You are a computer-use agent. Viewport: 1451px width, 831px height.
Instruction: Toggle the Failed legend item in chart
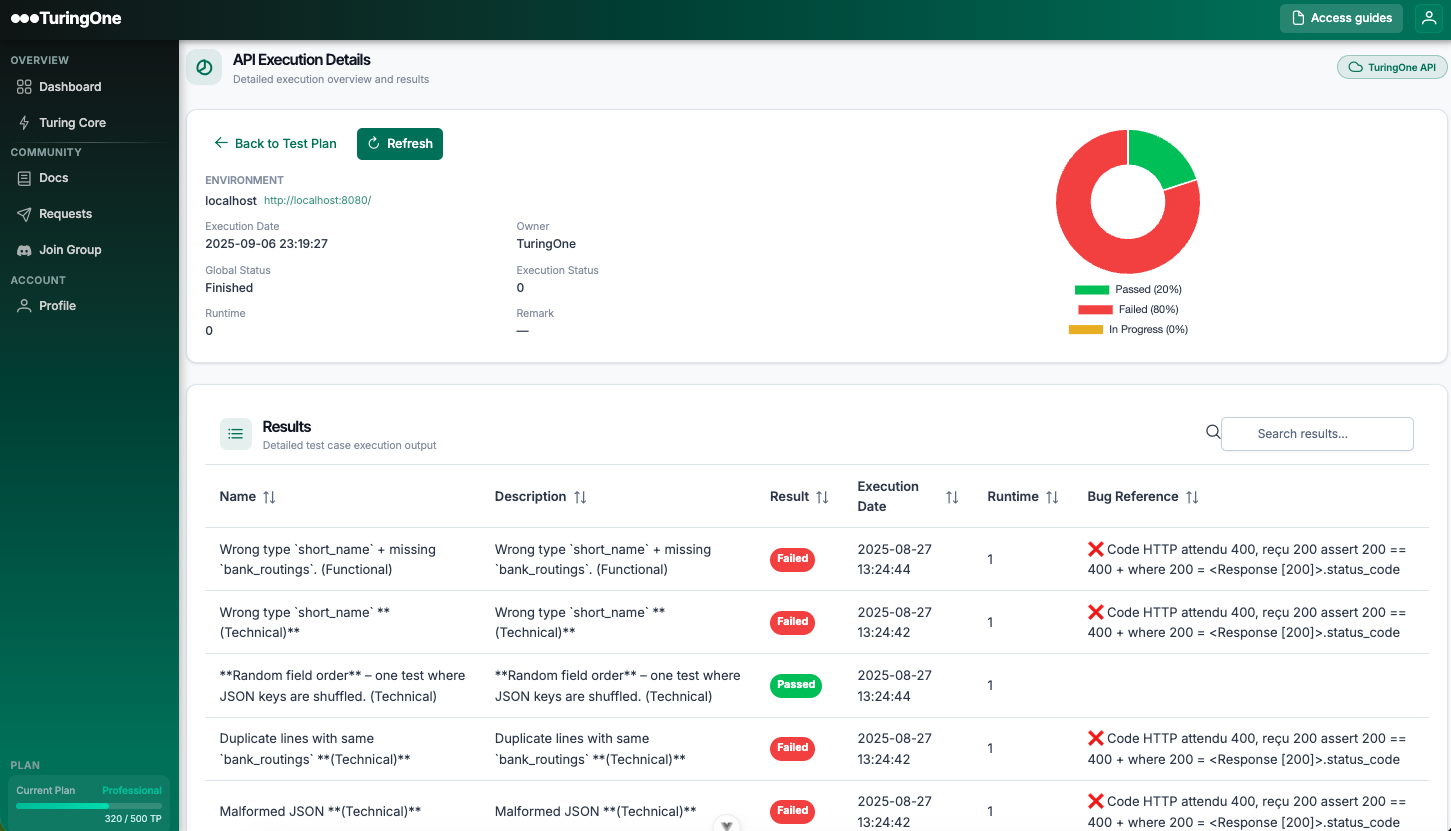(1128, 309)
